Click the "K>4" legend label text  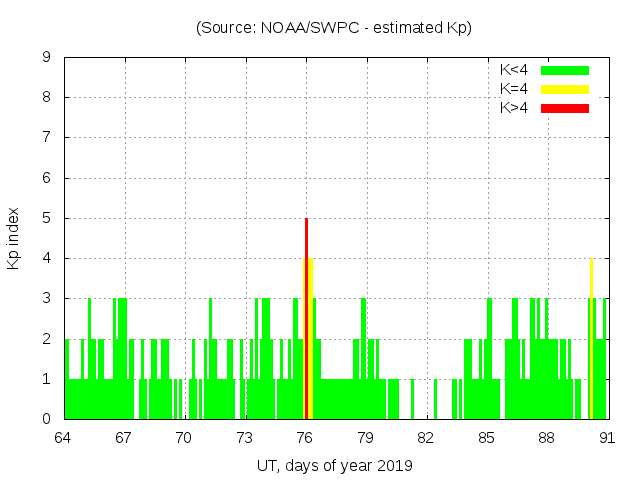coord(514,108)
